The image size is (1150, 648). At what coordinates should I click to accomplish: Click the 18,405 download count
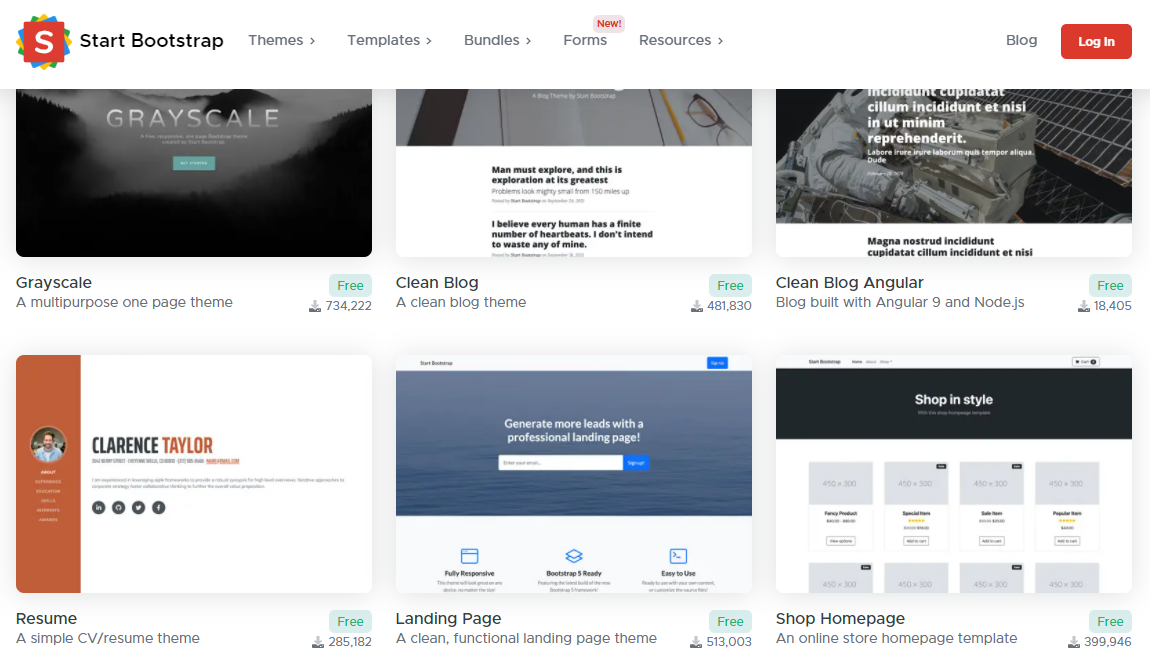(x=1113, y=306)
